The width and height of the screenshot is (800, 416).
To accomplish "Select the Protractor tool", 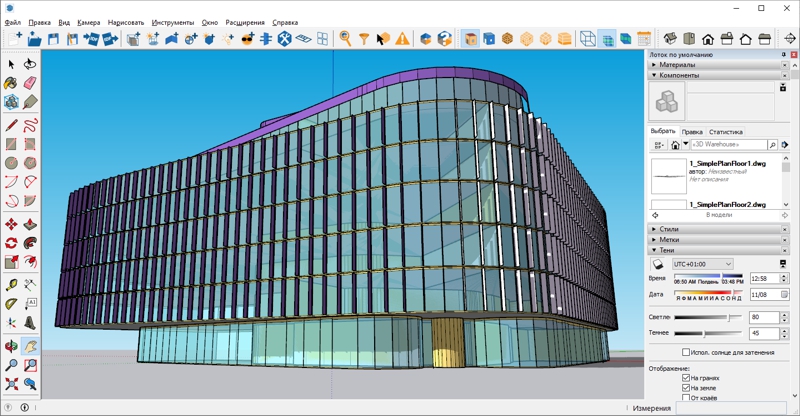I will click(x=11, y=304).
